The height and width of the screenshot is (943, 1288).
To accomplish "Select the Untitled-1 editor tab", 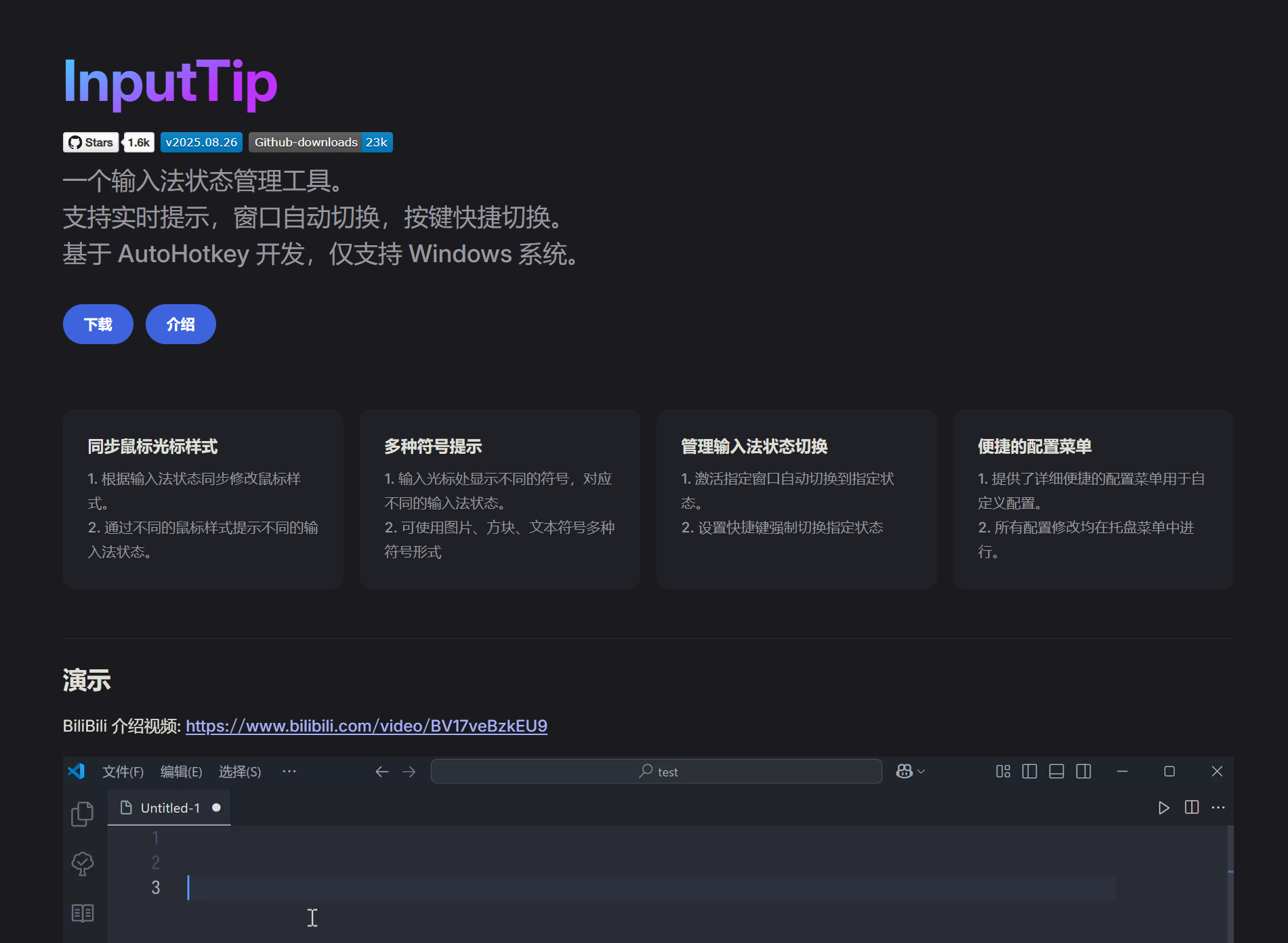I will click(169, 808).
